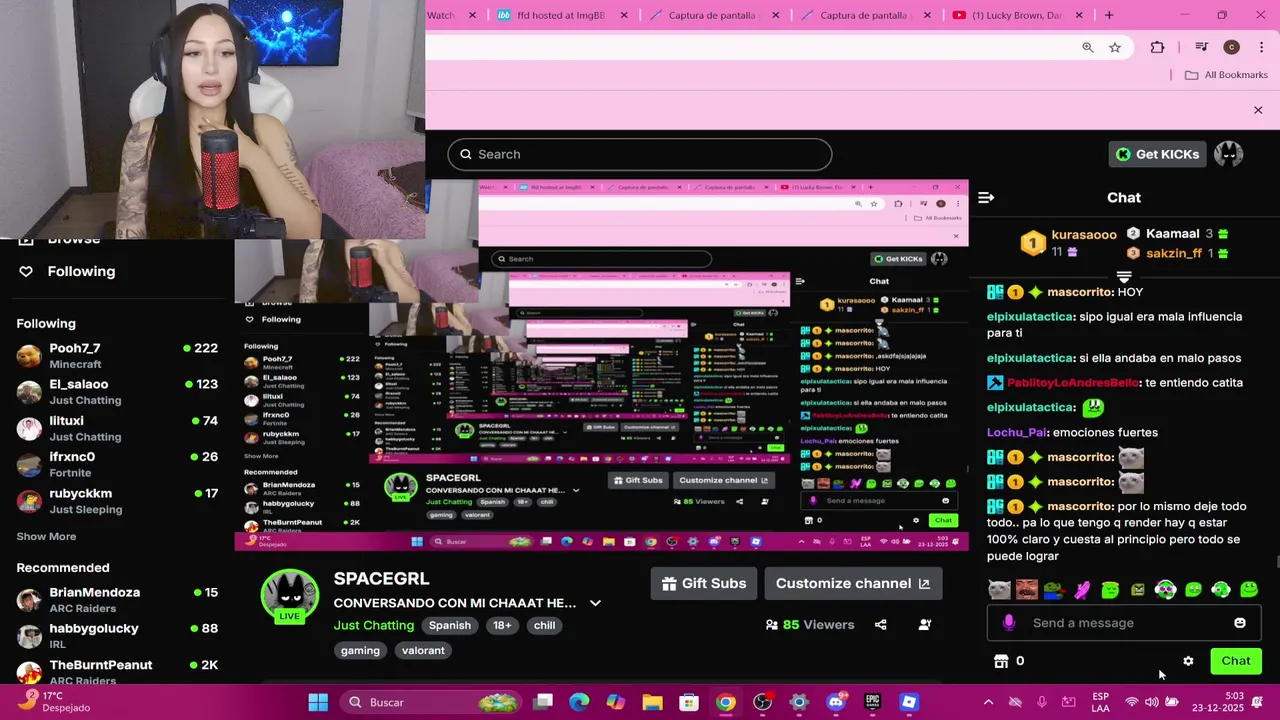Collapse the chat panel with the arrow icon
This screenshot has height=720, width=1280.
(x=986, y=198)
